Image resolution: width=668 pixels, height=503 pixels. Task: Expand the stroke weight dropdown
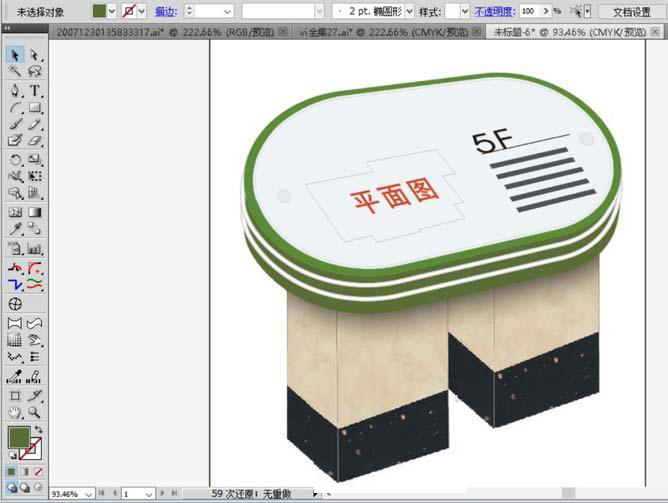(227, 11)
